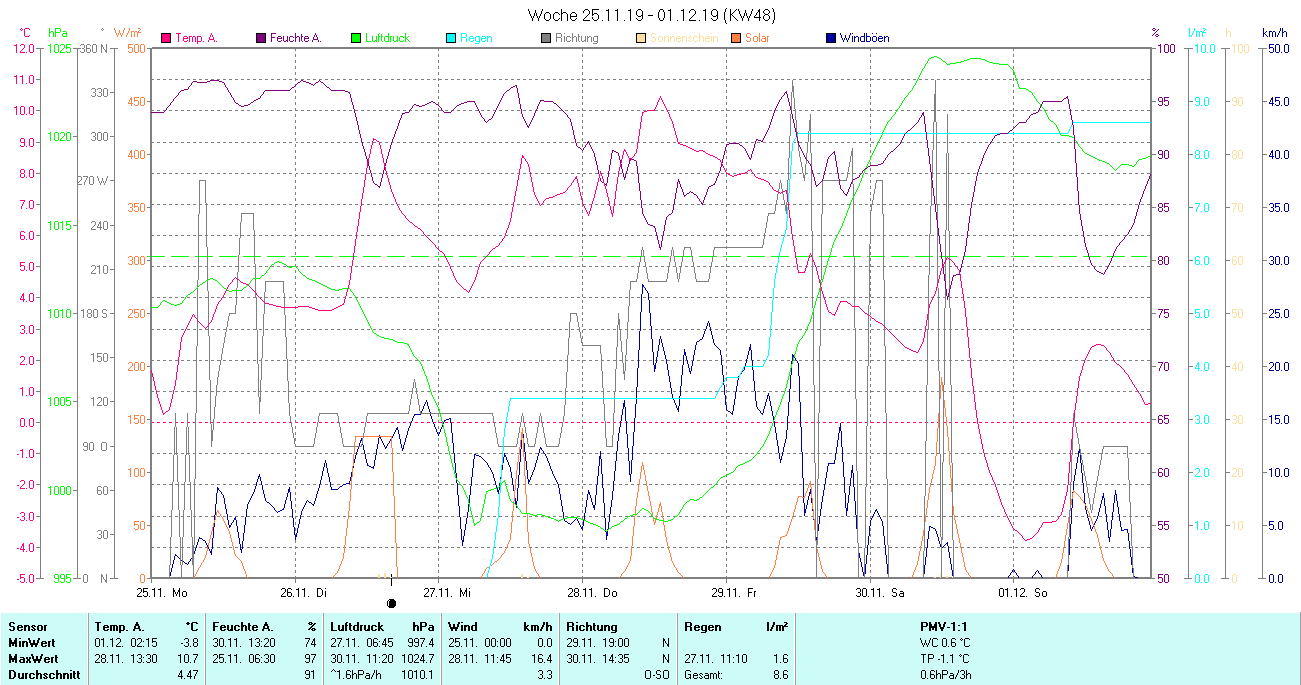The image size is (1301, 685).
Task: Click the pink Temp. A. legend swatch
Action: [166, 38]
